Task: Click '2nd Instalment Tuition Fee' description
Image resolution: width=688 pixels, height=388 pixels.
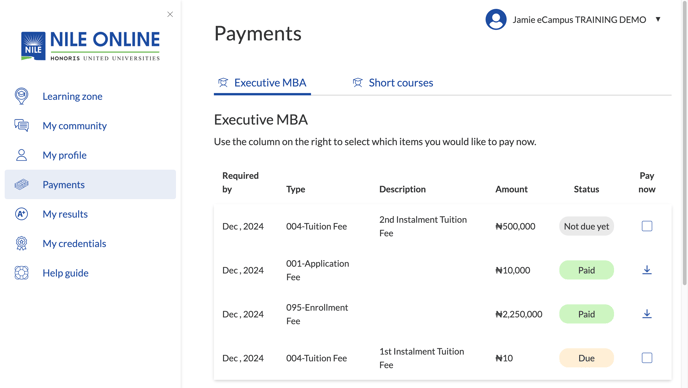Action: click(x=423, y=226)
